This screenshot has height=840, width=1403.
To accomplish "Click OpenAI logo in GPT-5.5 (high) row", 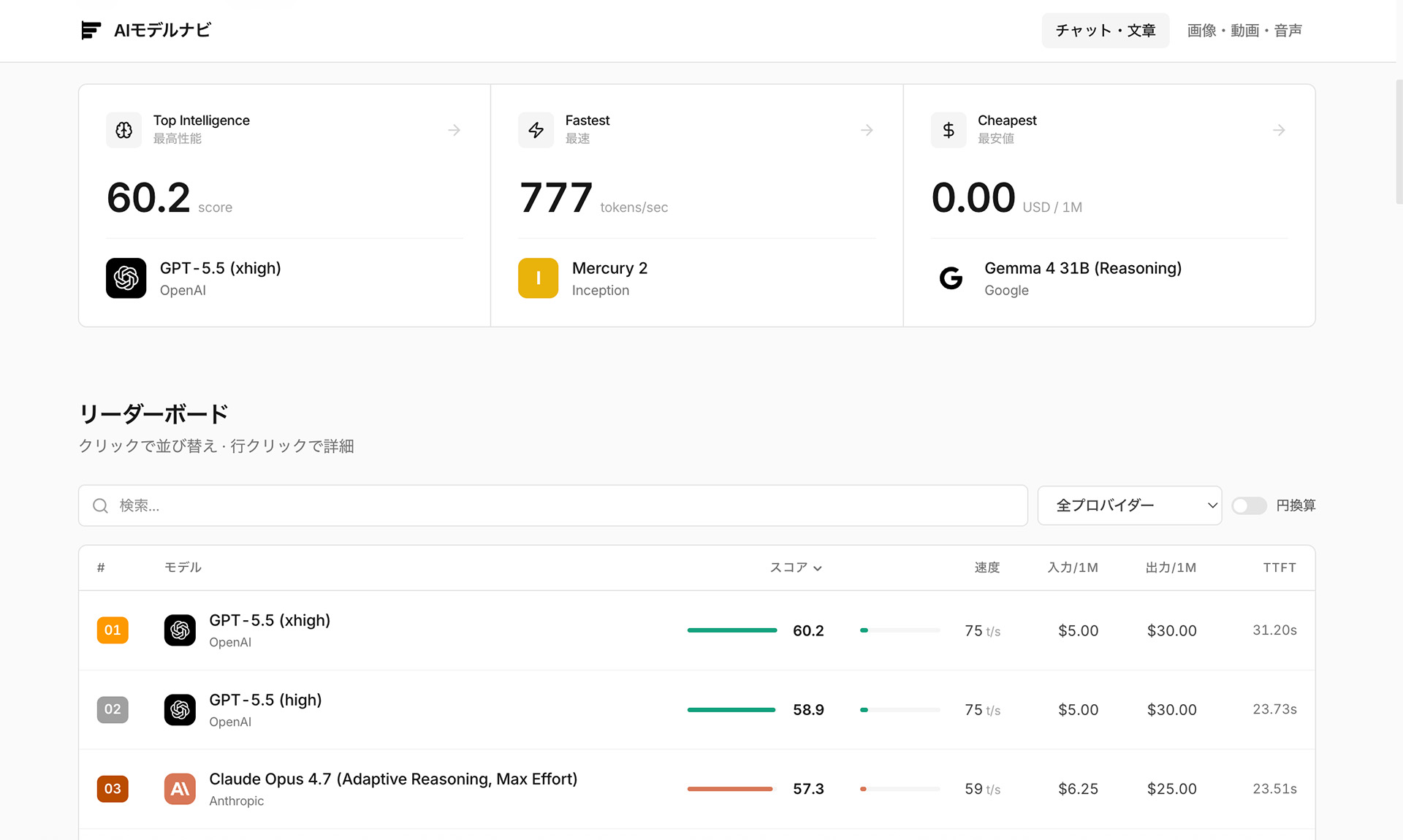I will [180, 709].
